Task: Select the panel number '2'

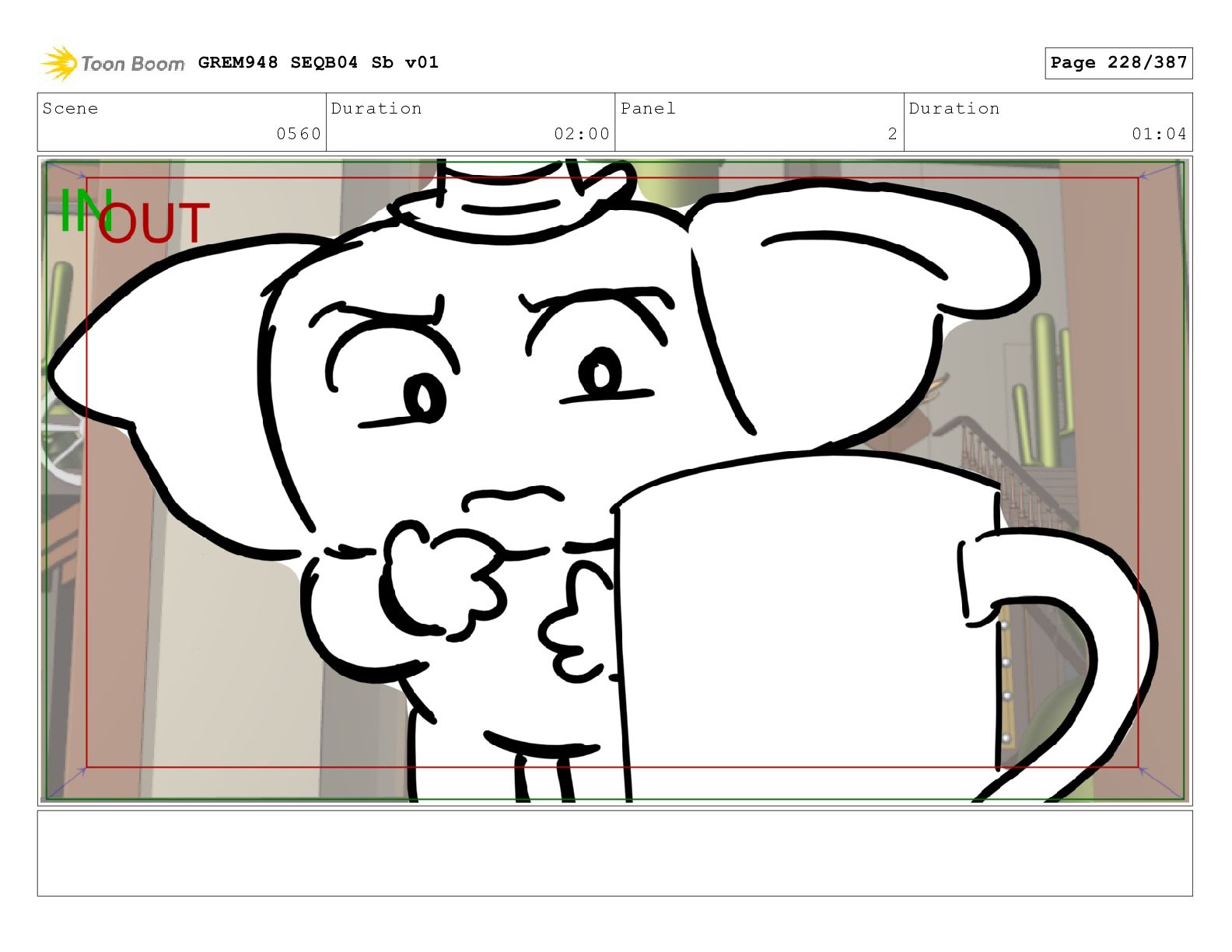Action: [893, 134]
